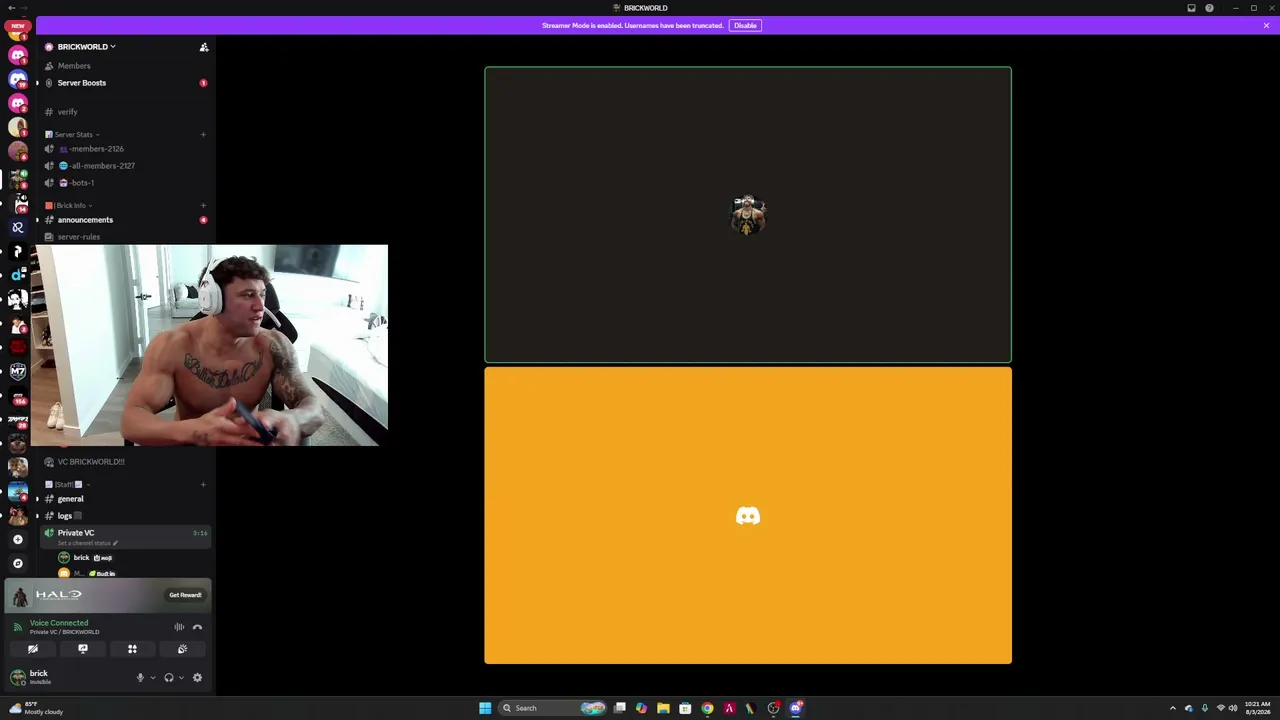
Task: Open microphone input options arrow
Action: click(153, 678)
